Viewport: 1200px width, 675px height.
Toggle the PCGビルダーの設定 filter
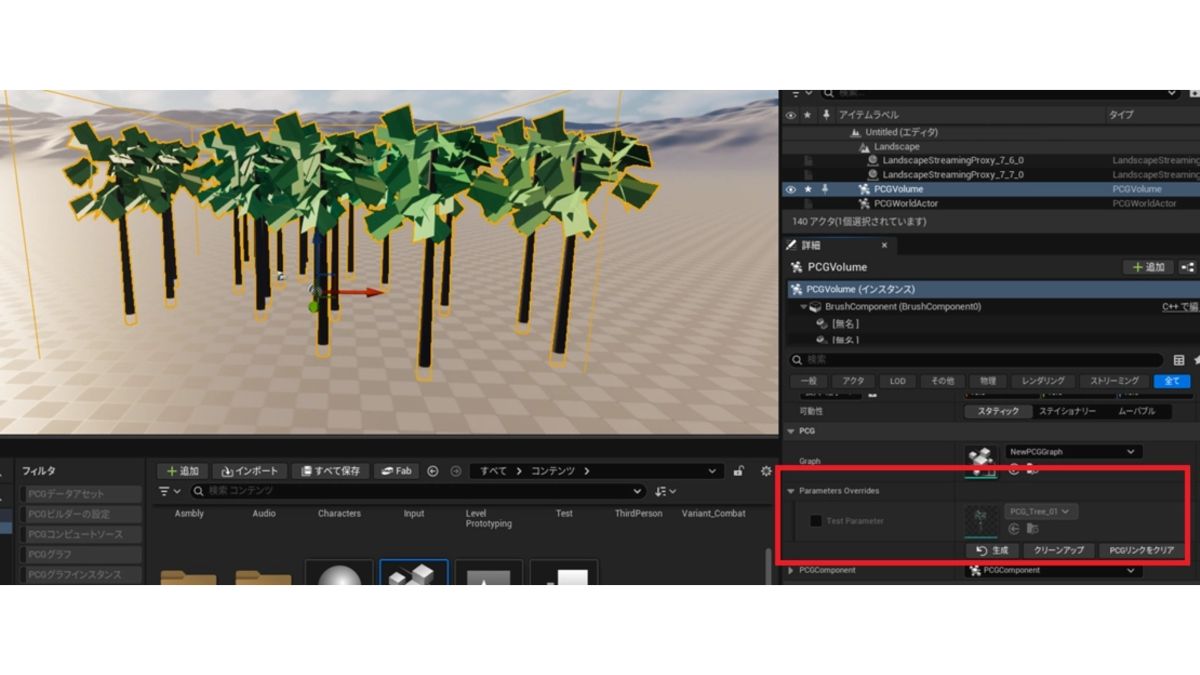[80, 514]
